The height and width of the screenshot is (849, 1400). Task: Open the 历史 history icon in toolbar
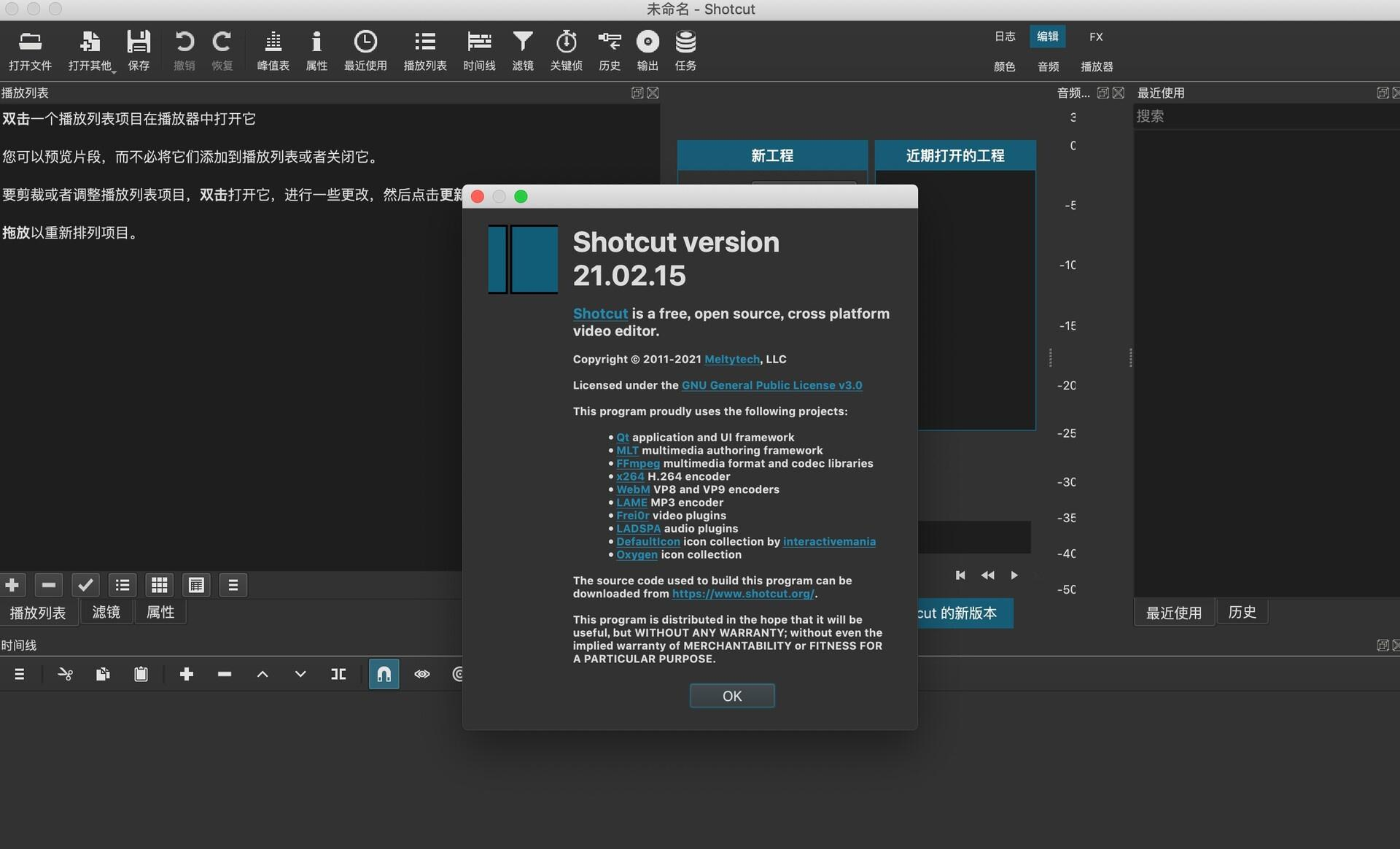(609, 50)
